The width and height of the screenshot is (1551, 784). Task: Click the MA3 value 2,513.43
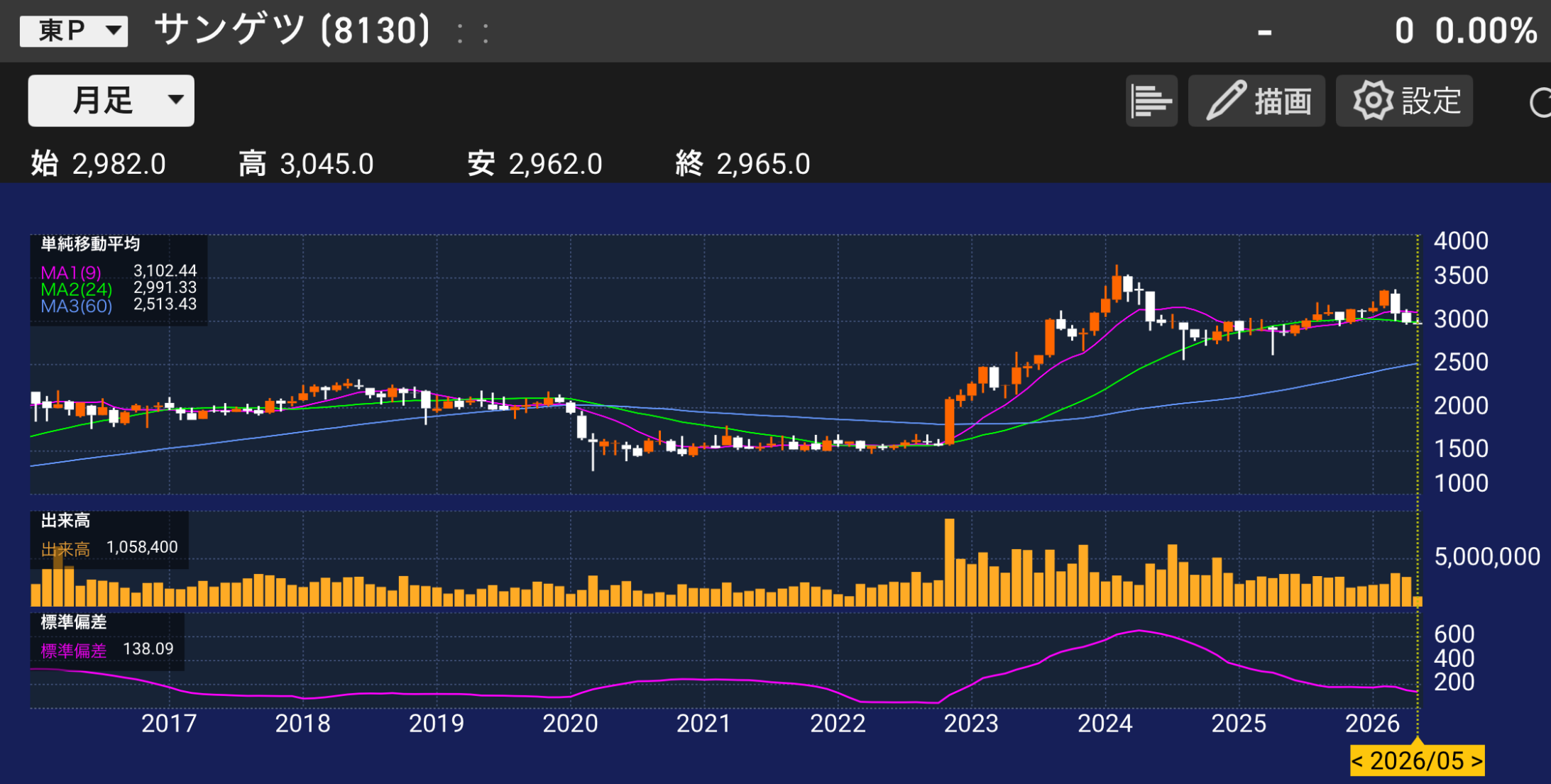(x=165, y=304)
